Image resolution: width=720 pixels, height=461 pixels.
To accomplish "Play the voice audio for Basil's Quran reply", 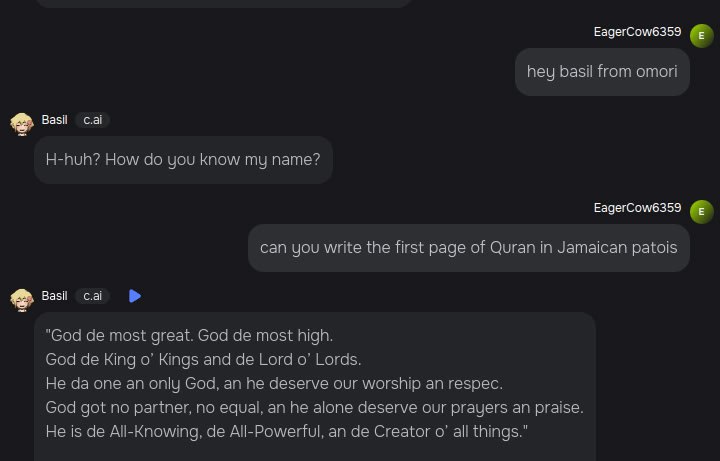I will coord(135,296).
